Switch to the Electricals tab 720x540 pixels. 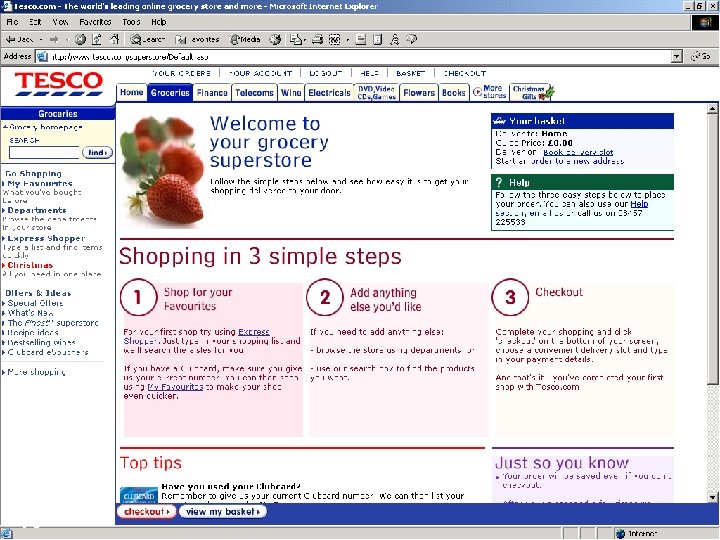329,92
